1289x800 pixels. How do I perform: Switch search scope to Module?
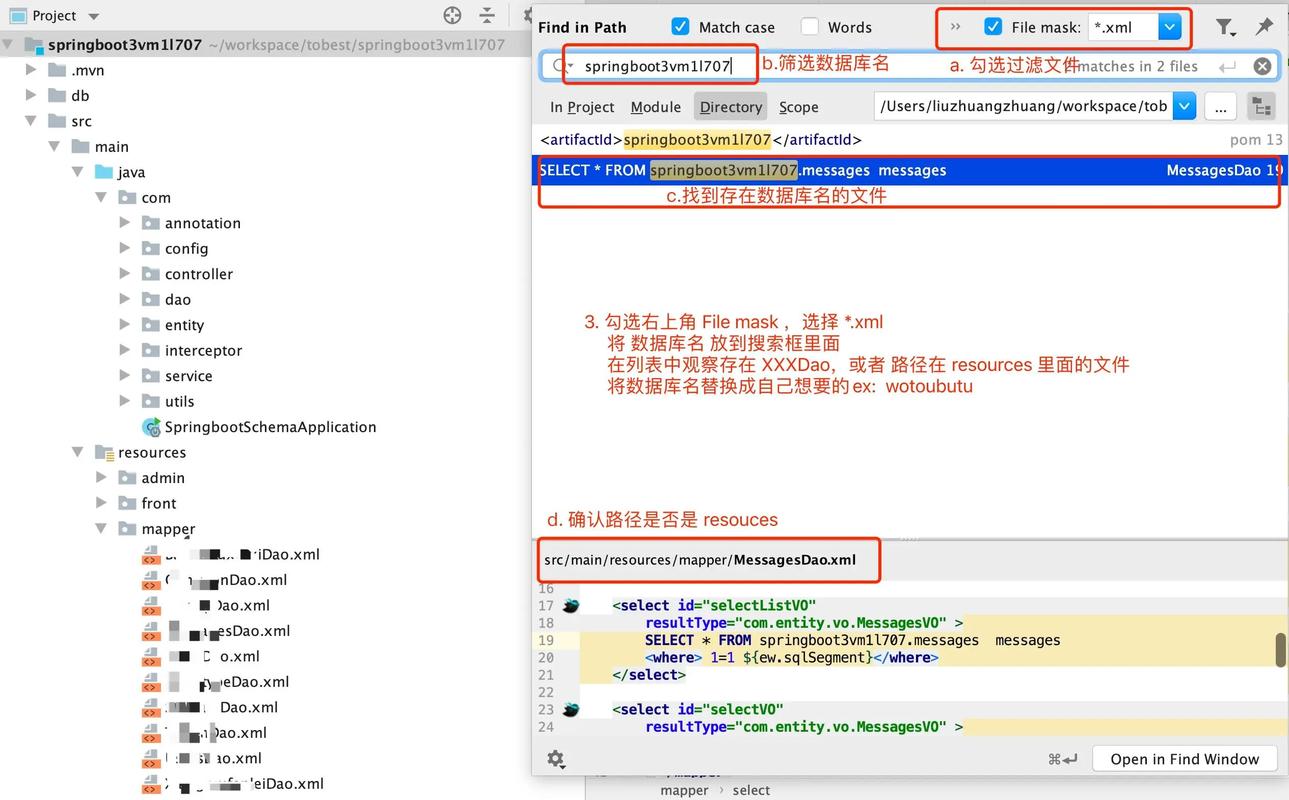[655, 105]
